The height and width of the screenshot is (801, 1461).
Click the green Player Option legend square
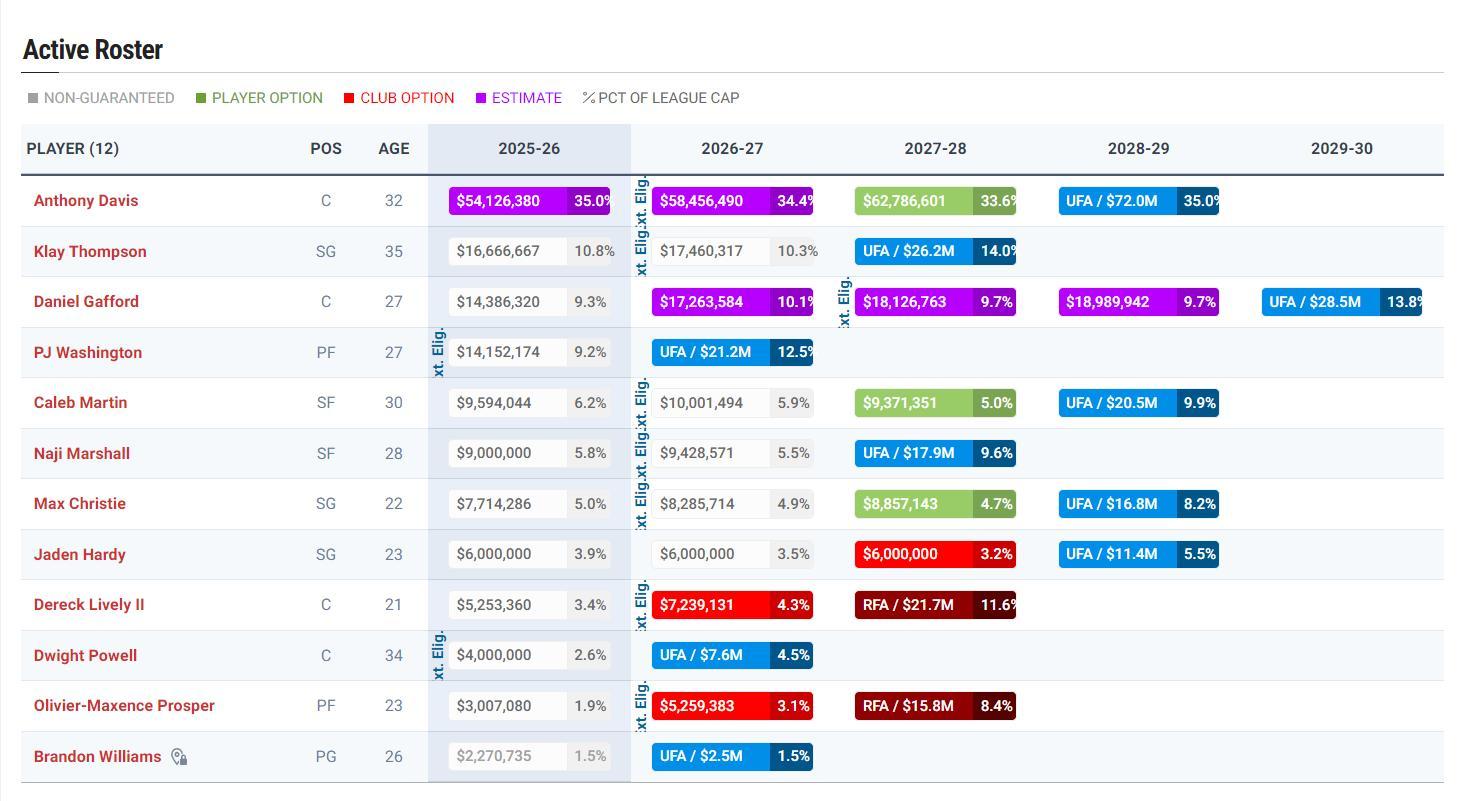tap(201, 98)
